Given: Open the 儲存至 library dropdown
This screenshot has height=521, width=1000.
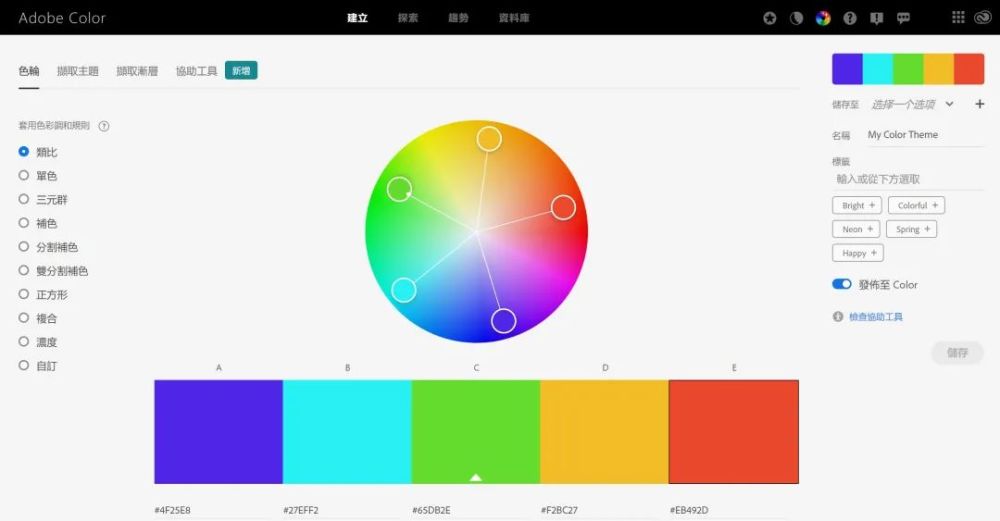Looking at the screenshot, I should (x=912, y=104).
